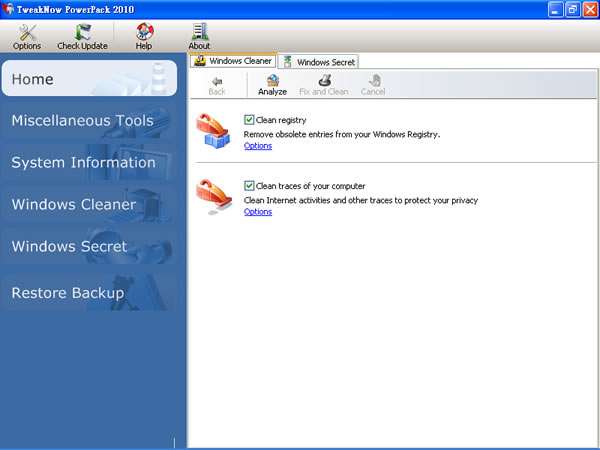Open System Information in the sidebar
This screenshot has height=450, width=600.
coord(89,162)
